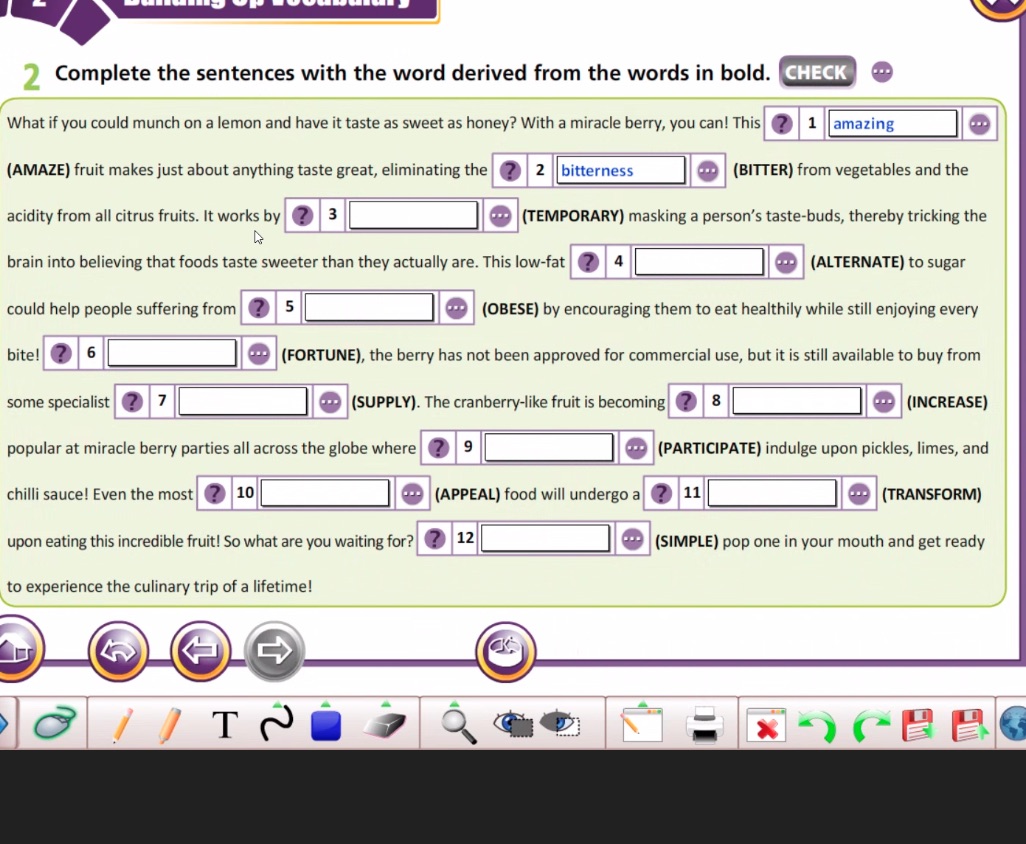Choose the curved line style tool

coord(276,722)
